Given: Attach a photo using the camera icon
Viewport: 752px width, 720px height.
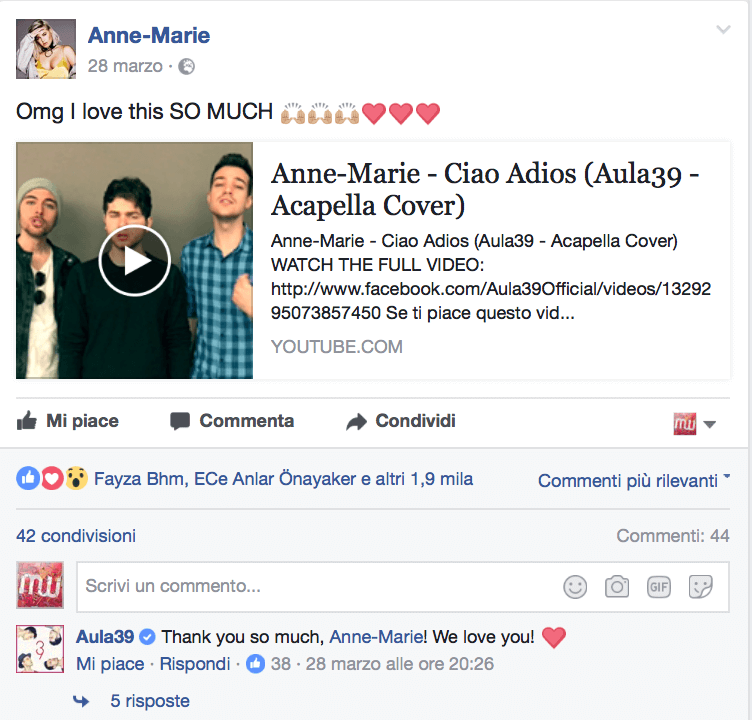Looking at the screenshot, I should (x=617, y=586).
